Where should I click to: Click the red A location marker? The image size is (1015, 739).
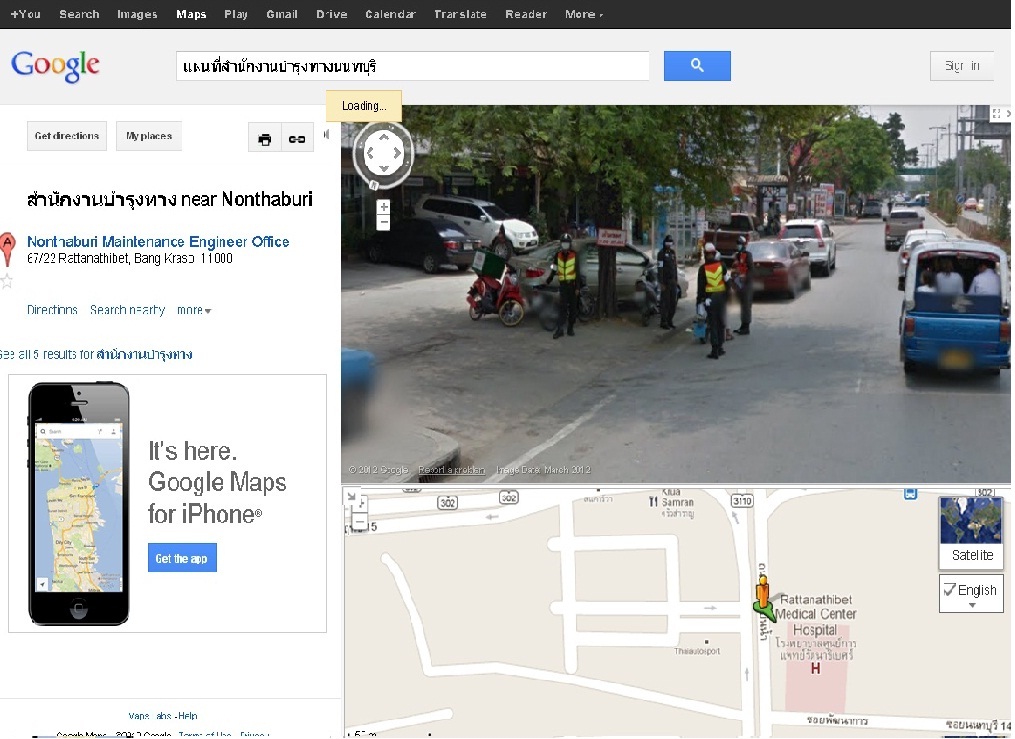7,249
